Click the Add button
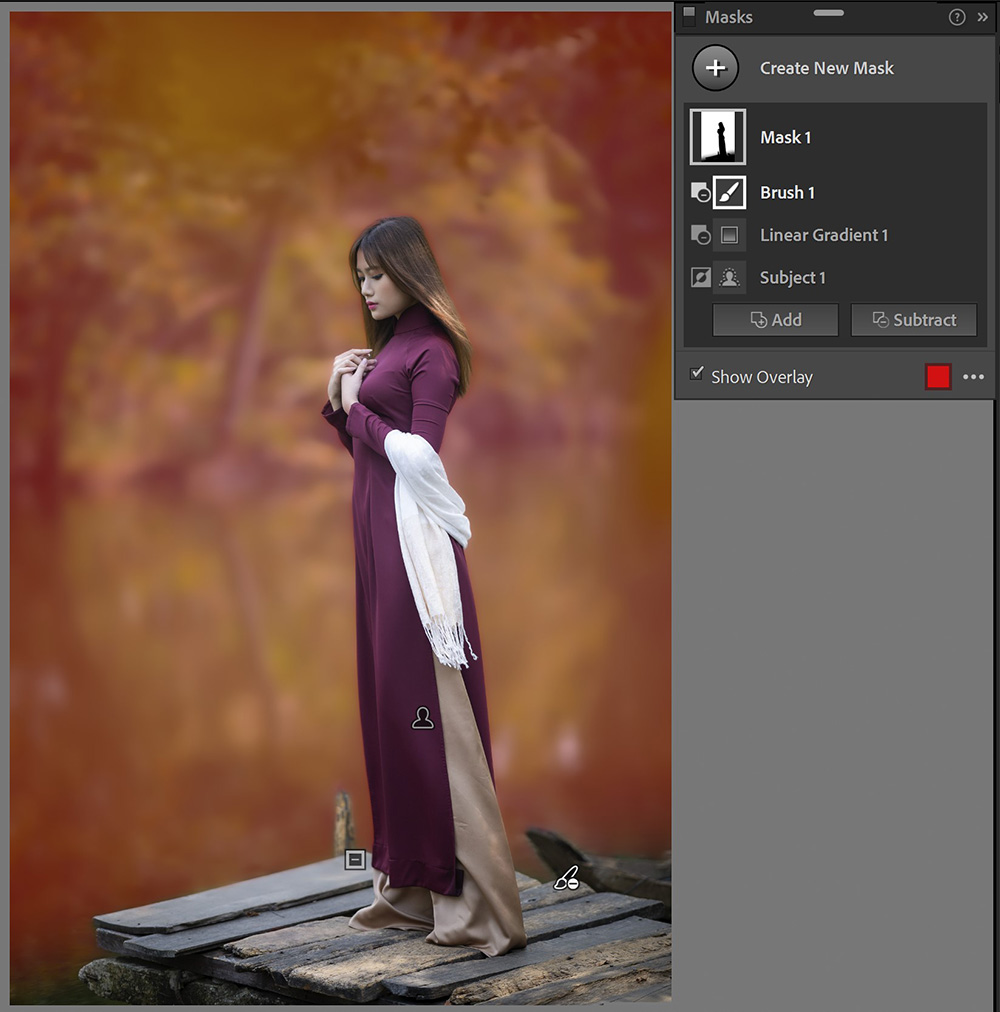Viewport: 1000px width, 1012px height. click(x=775, y=319)
